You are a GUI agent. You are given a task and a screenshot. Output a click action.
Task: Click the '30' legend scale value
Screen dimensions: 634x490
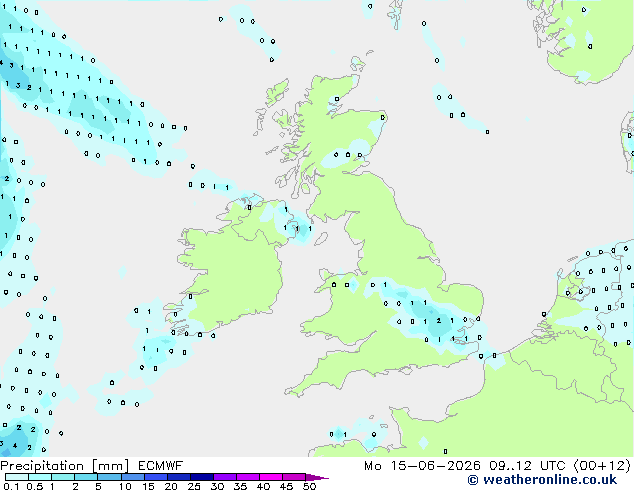click(x=217, y=486)
